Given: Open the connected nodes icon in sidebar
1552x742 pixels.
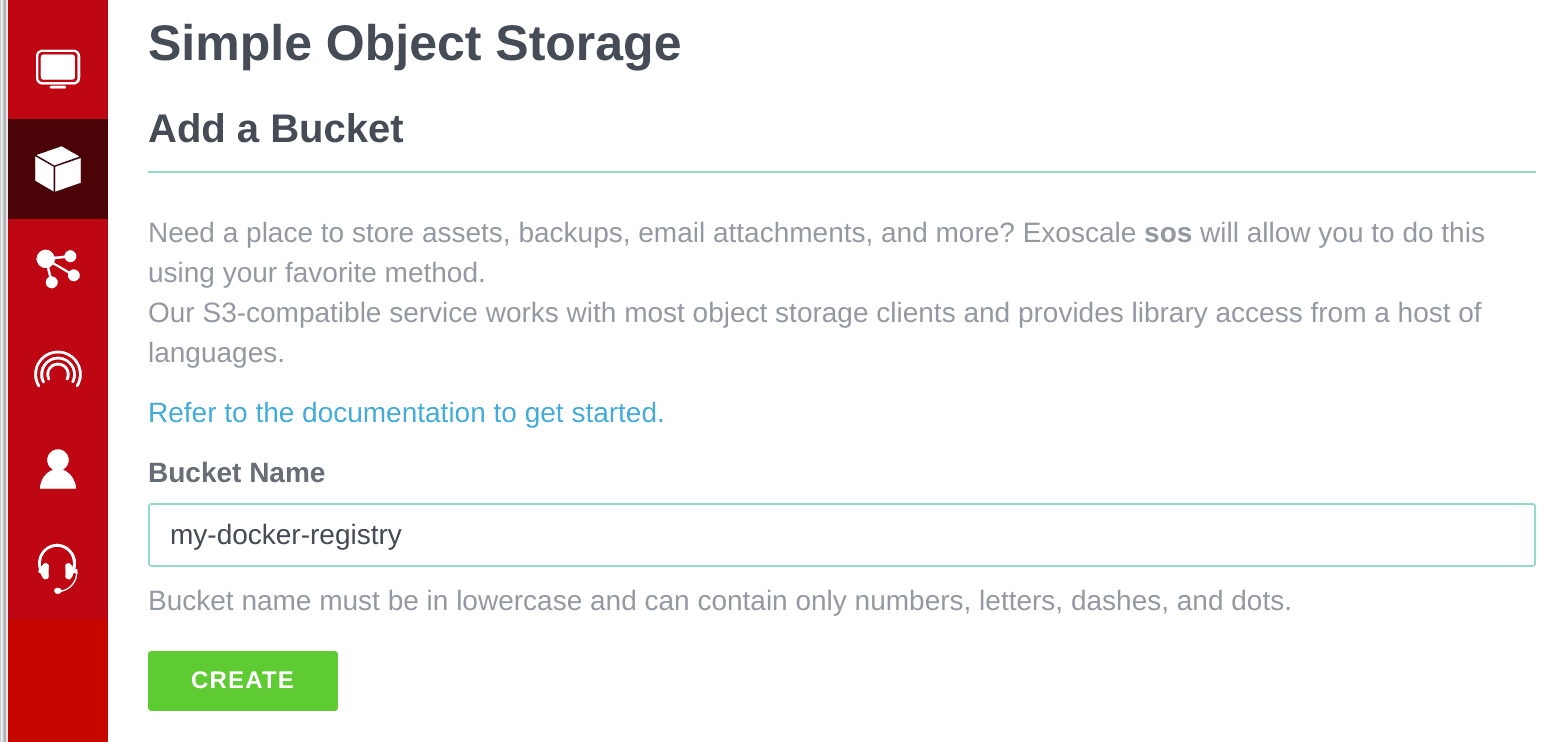Looking at the screenshot, I should click(x=57, y=268).
